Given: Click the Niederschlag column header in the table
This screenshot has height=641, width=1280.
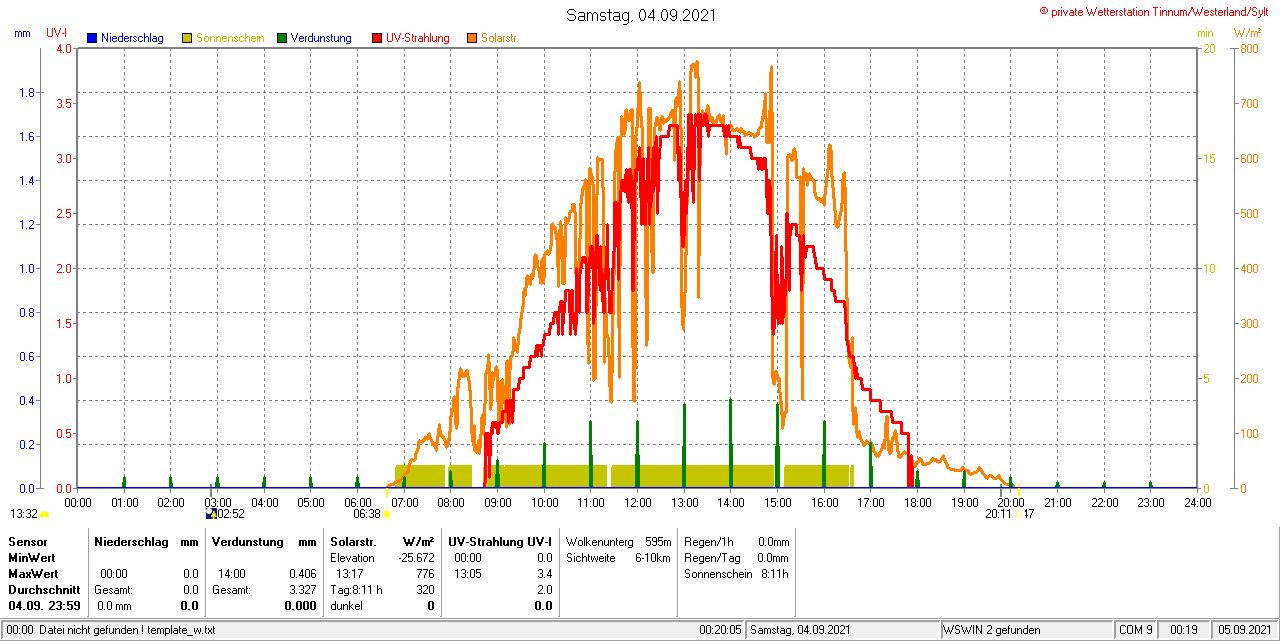Looking at the screenshot, I should click(130, 541).
